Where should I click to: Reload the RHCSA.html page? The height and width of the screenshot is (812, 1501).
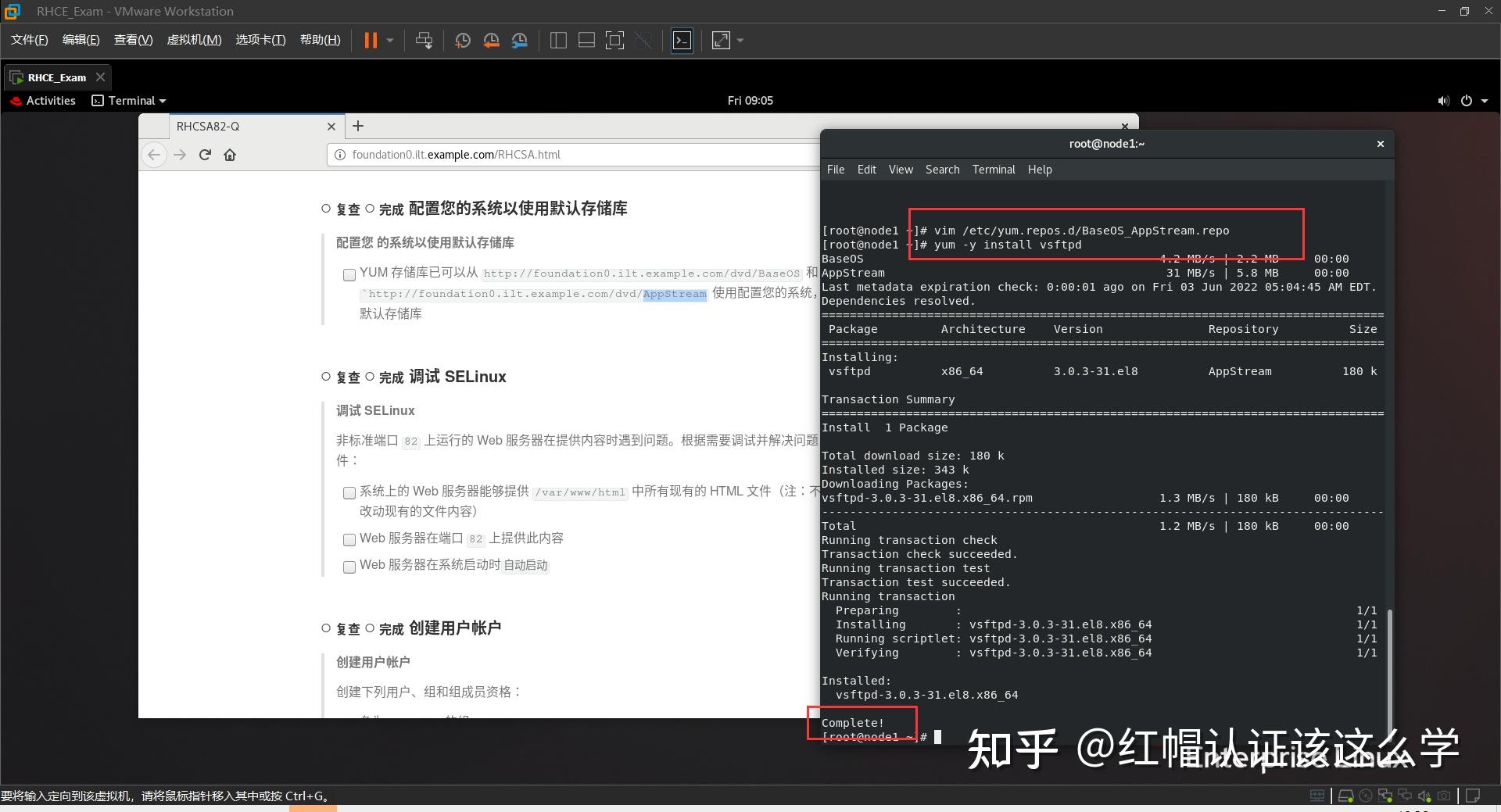[x=205, y=155]
